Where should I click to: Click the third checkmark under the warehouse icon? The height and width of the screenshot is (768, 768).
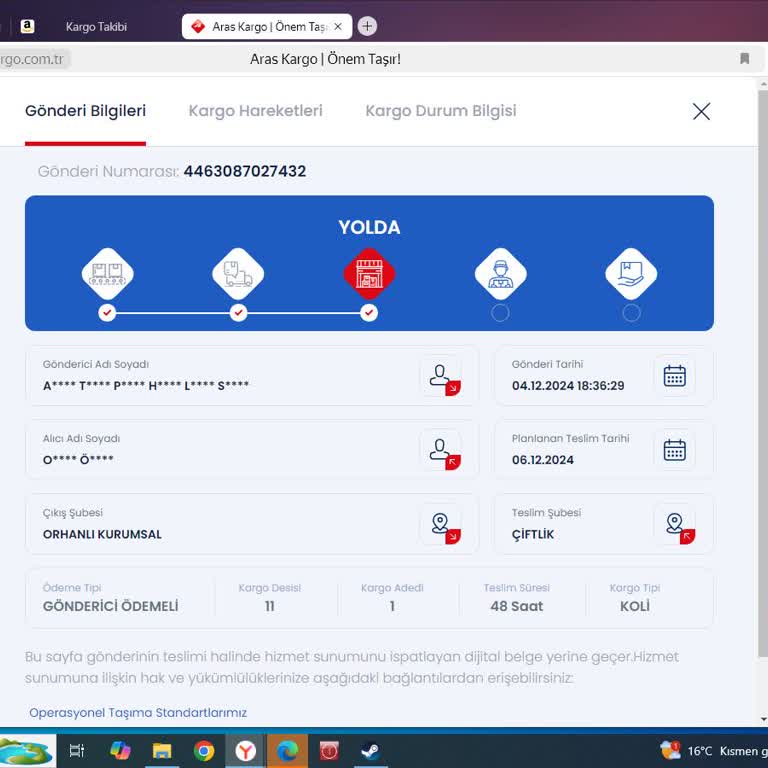(x=369, y=312)
